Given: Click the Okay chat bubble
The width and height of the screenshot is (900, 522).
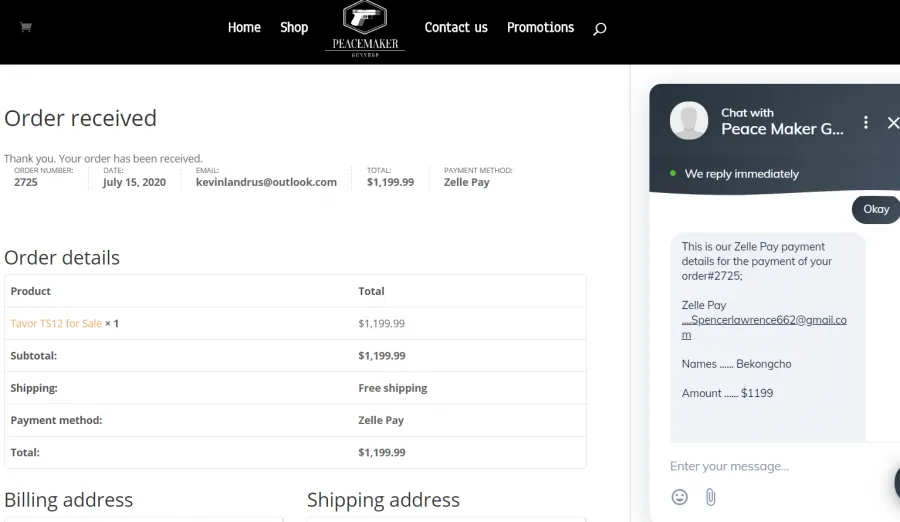Looking at the screenshot, I should 876,209.
